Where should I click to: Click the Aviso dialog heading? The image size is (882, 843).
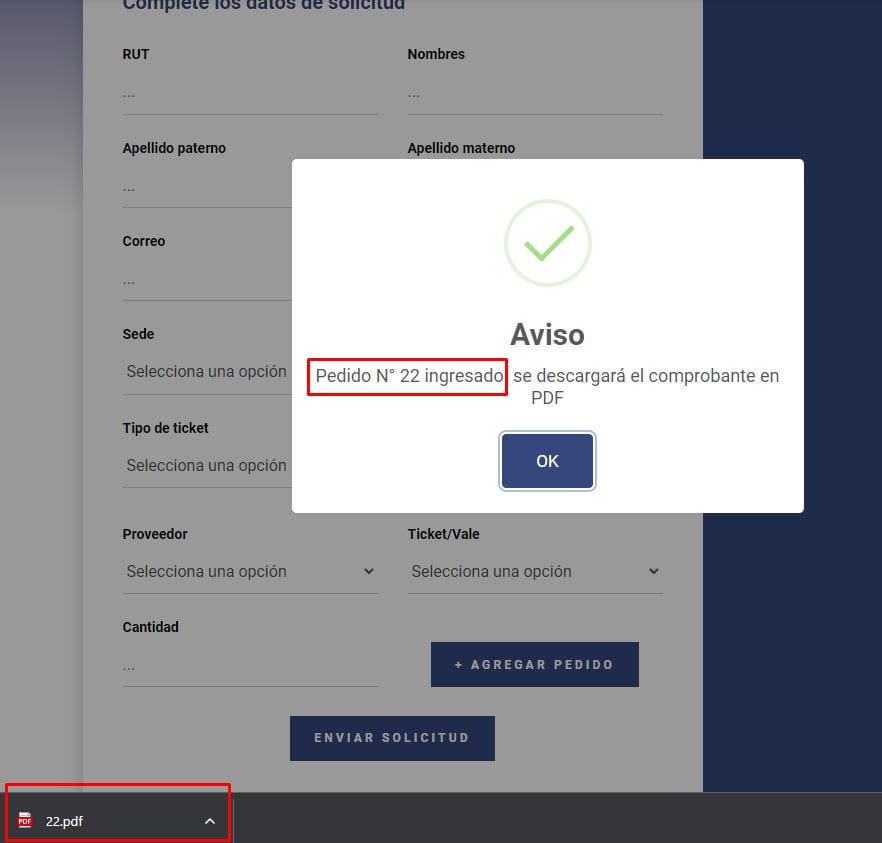click(x=547, y=334)
